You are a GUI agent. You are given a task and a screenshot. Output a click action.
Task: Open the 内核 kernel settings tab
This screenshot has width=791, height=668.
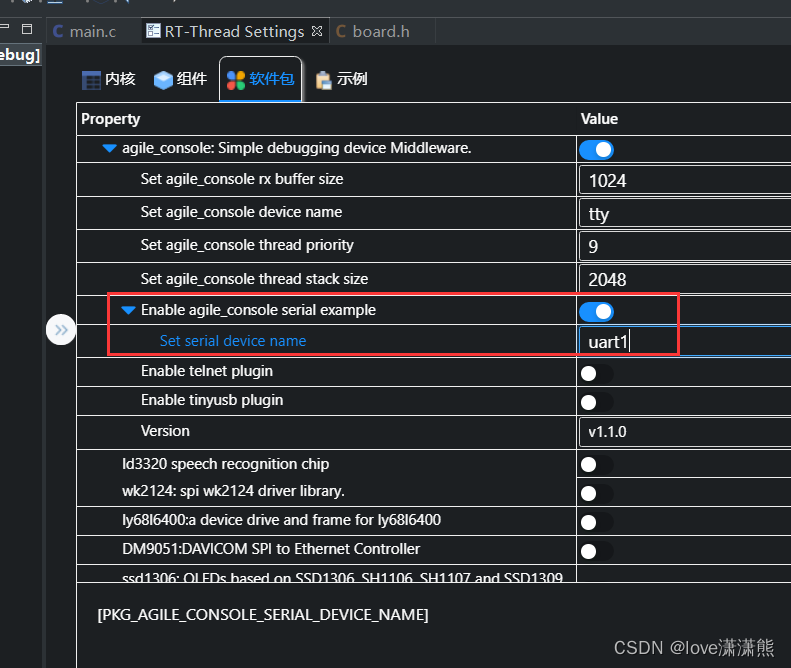point(108,79)
